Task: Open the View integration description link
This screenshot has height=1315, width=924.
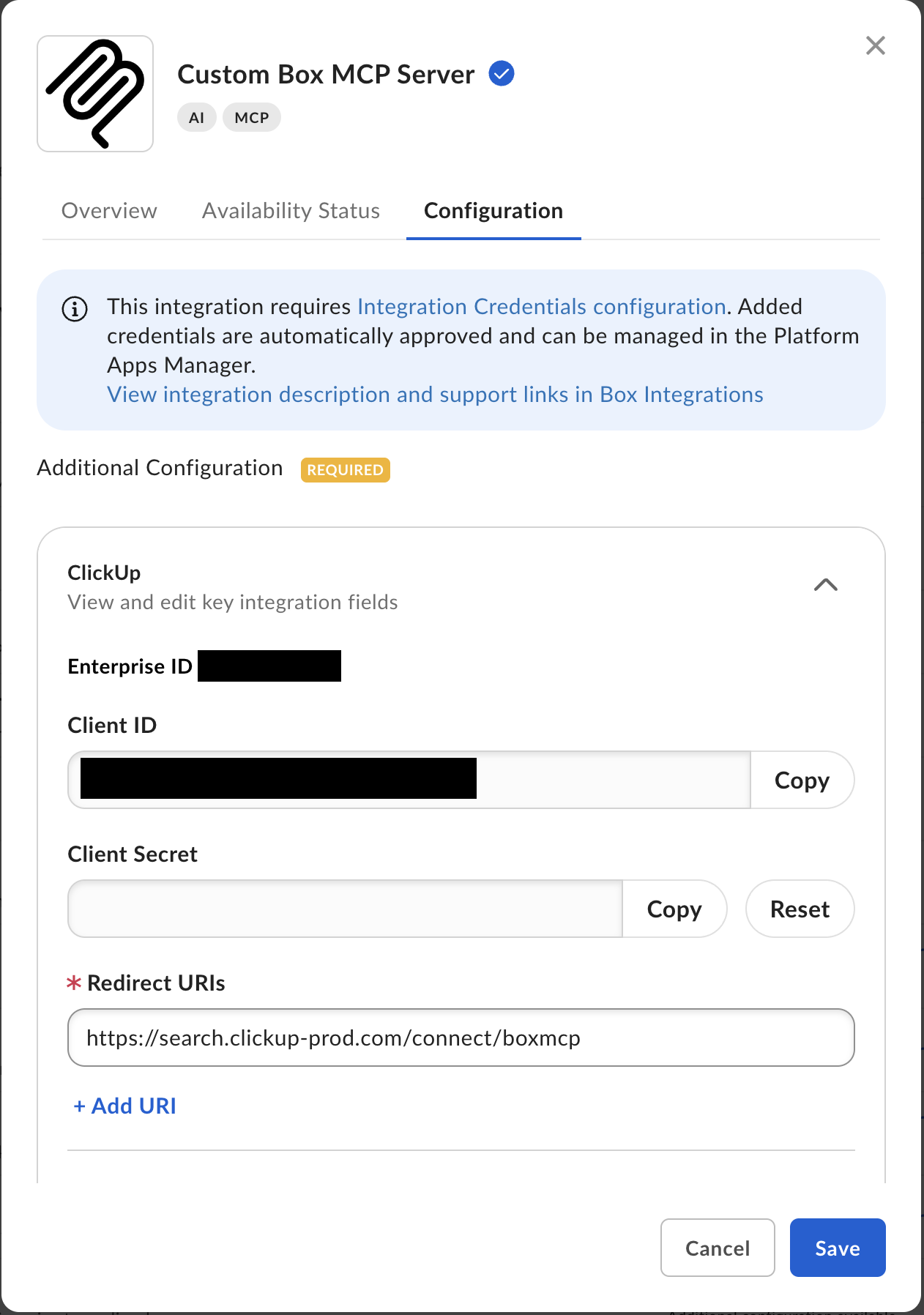Action: pyautogui.click(x=435, y=394)
